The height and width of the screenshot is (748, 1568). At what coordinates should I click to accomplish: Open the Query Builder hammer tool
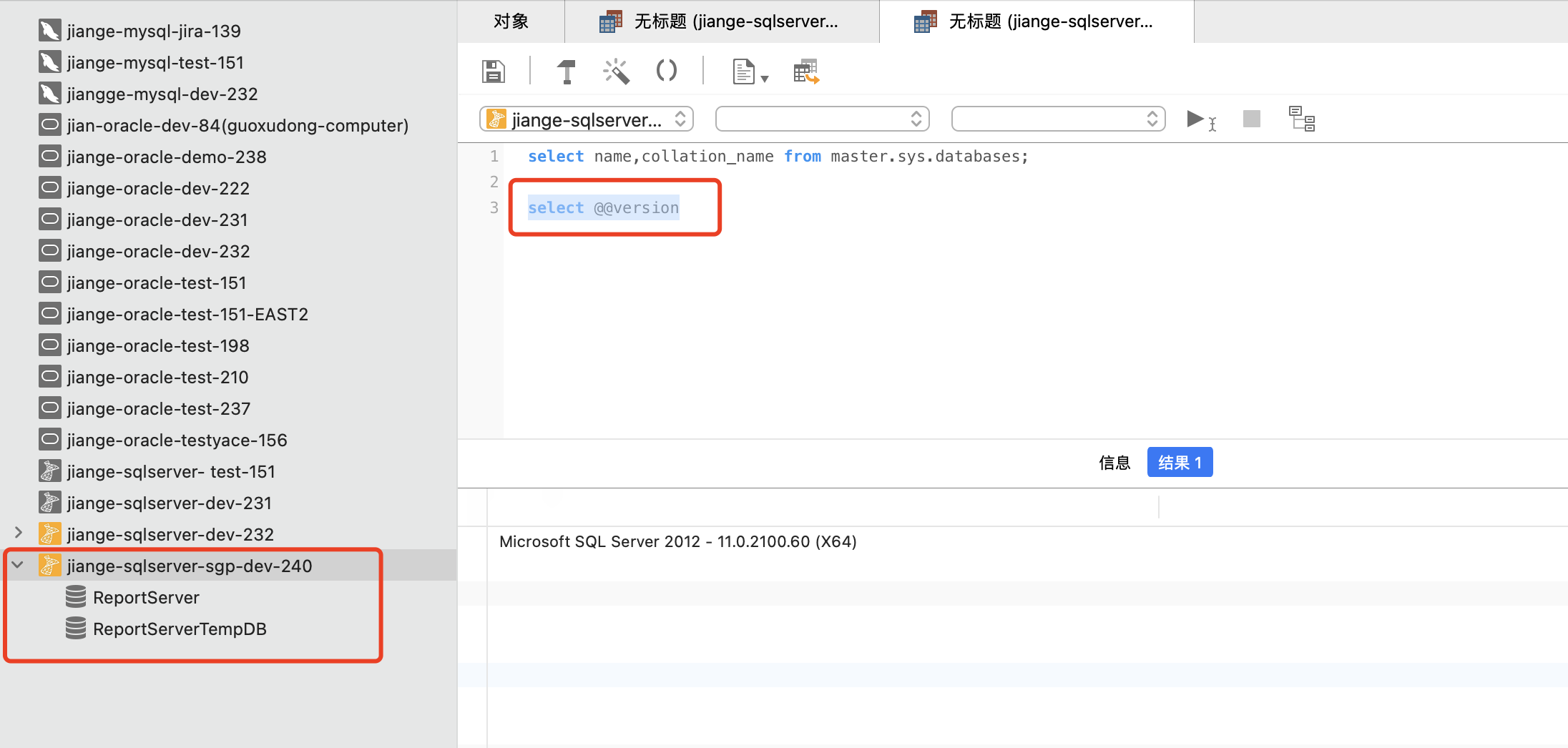click(x=566, y=72)
